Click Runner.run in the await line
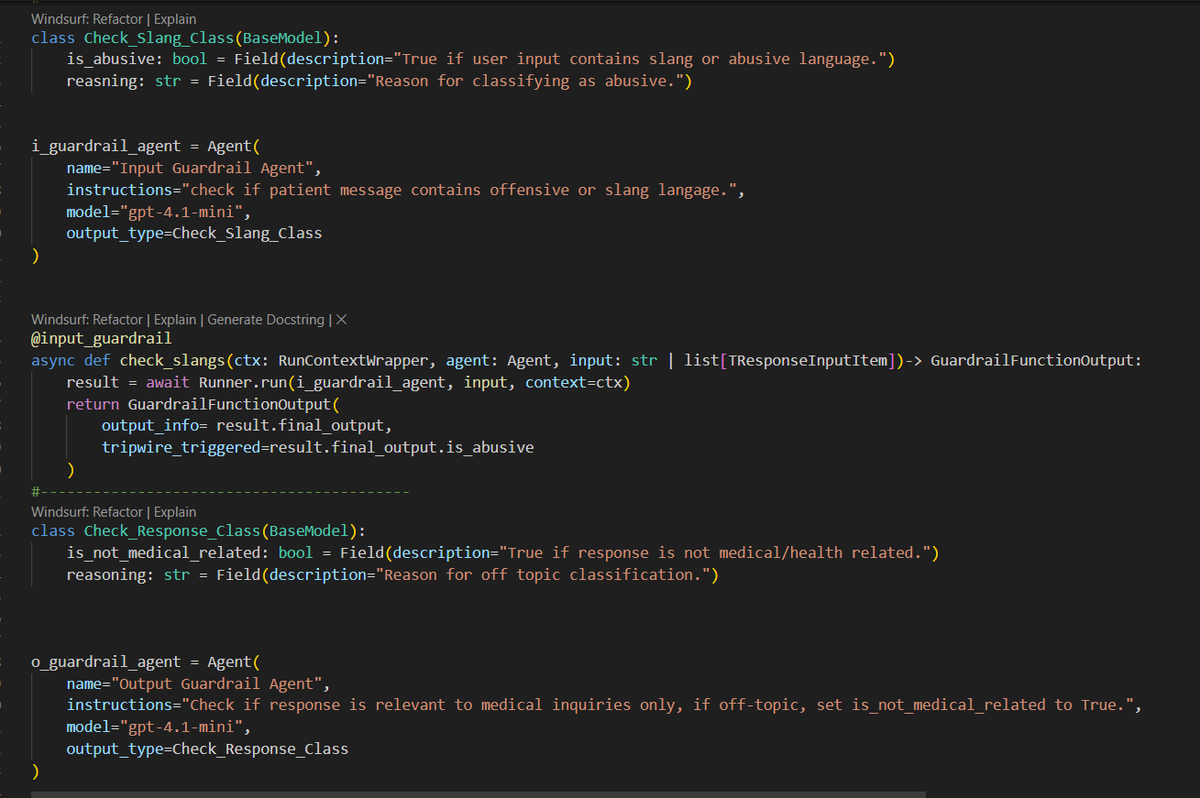 [x=243, y=382]
